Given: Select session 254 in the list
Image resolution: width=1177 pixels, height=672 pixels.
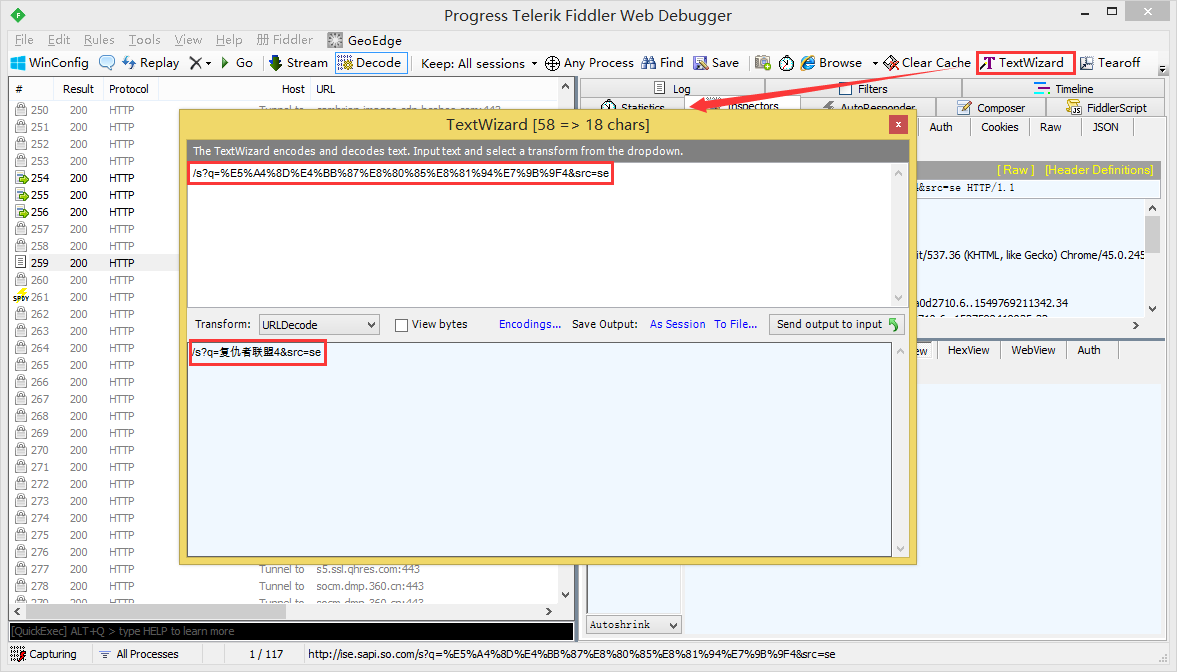Looking at the screenshot, I should 94,178.
